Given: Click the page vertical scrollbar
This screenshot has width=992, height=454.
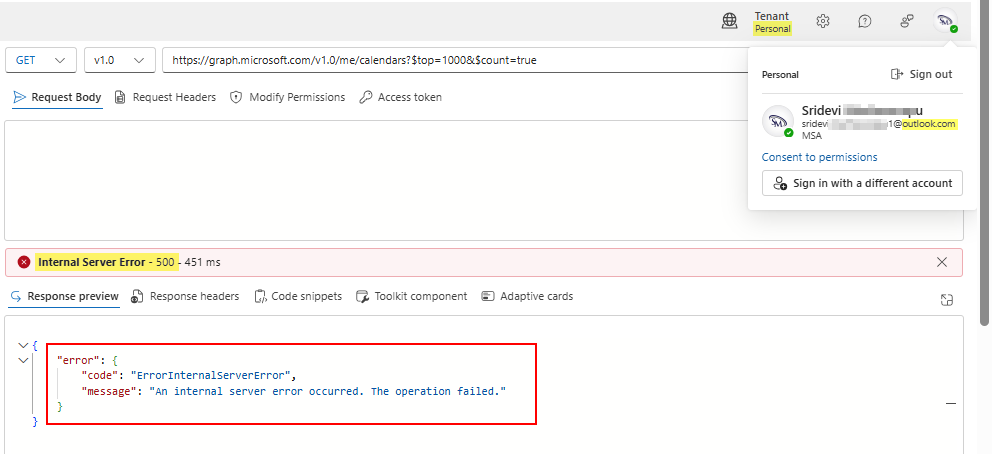Looking at the screenshot, I should click(985, 164).
